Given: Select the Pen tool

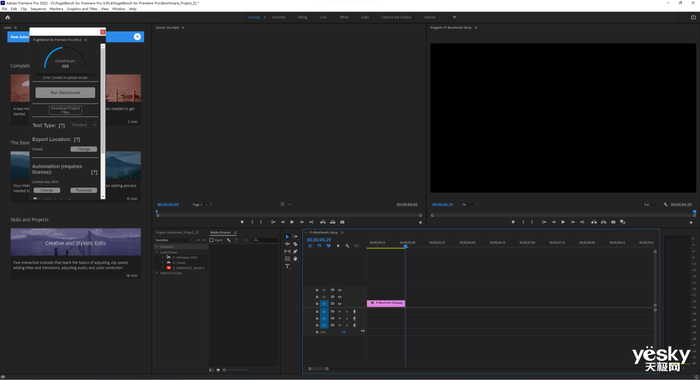Looking at the screenshot, I should tap(295, 251).
